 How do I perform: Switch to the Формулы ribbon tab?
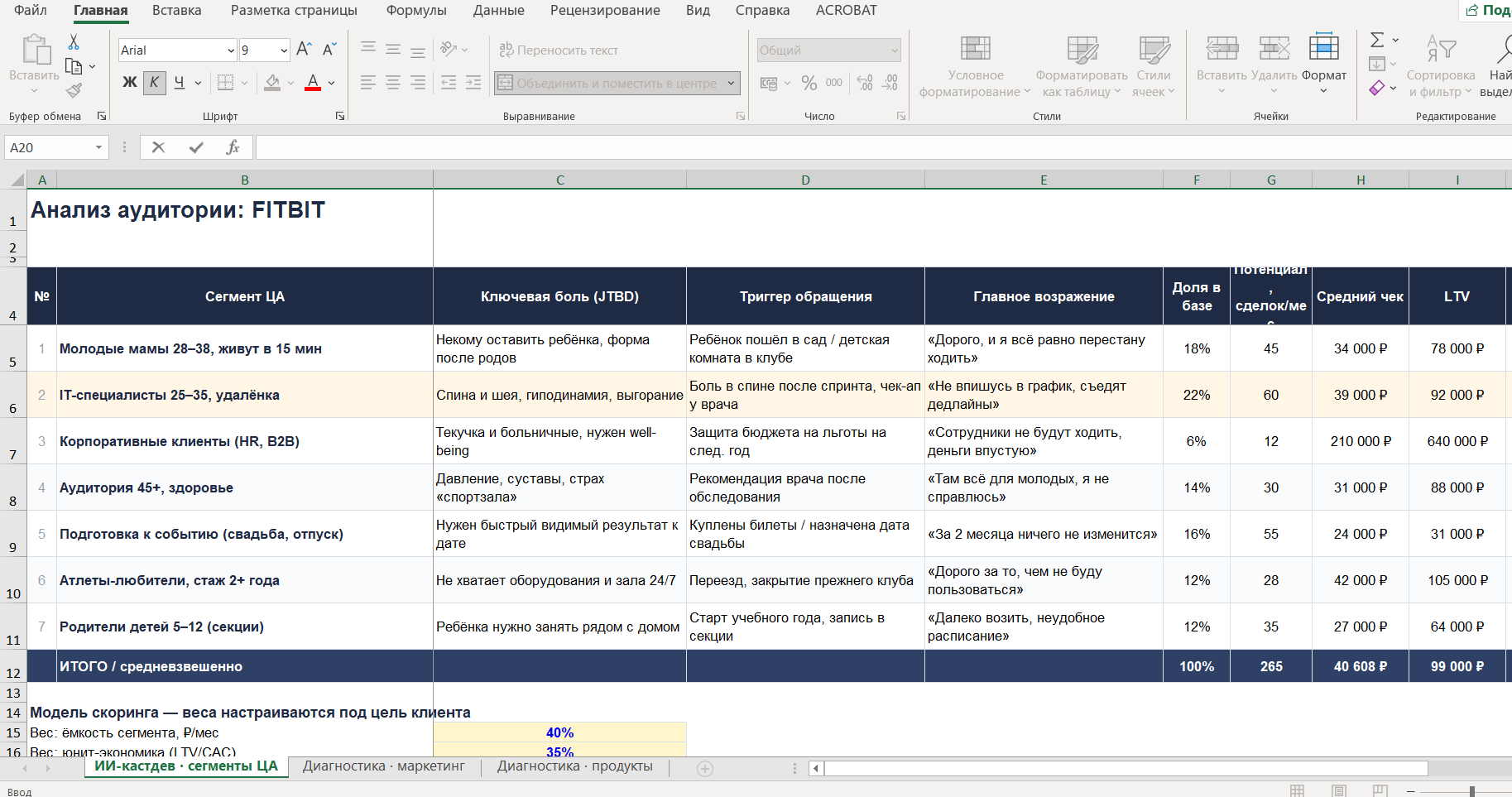point(416,10)
